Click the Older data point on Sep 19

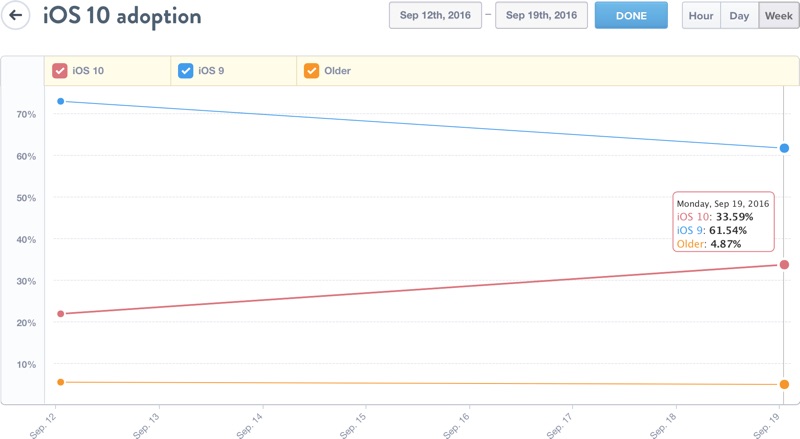(x=785, y=385)
